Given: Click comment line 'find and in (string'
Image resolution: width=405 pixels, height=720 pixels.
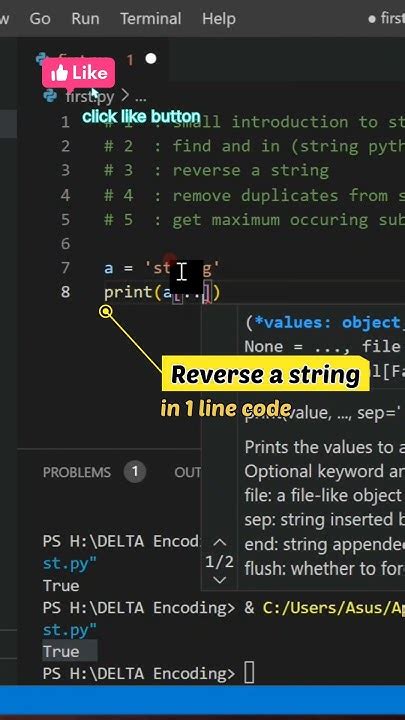Looking at the screenshot, I should coord(266,146).
